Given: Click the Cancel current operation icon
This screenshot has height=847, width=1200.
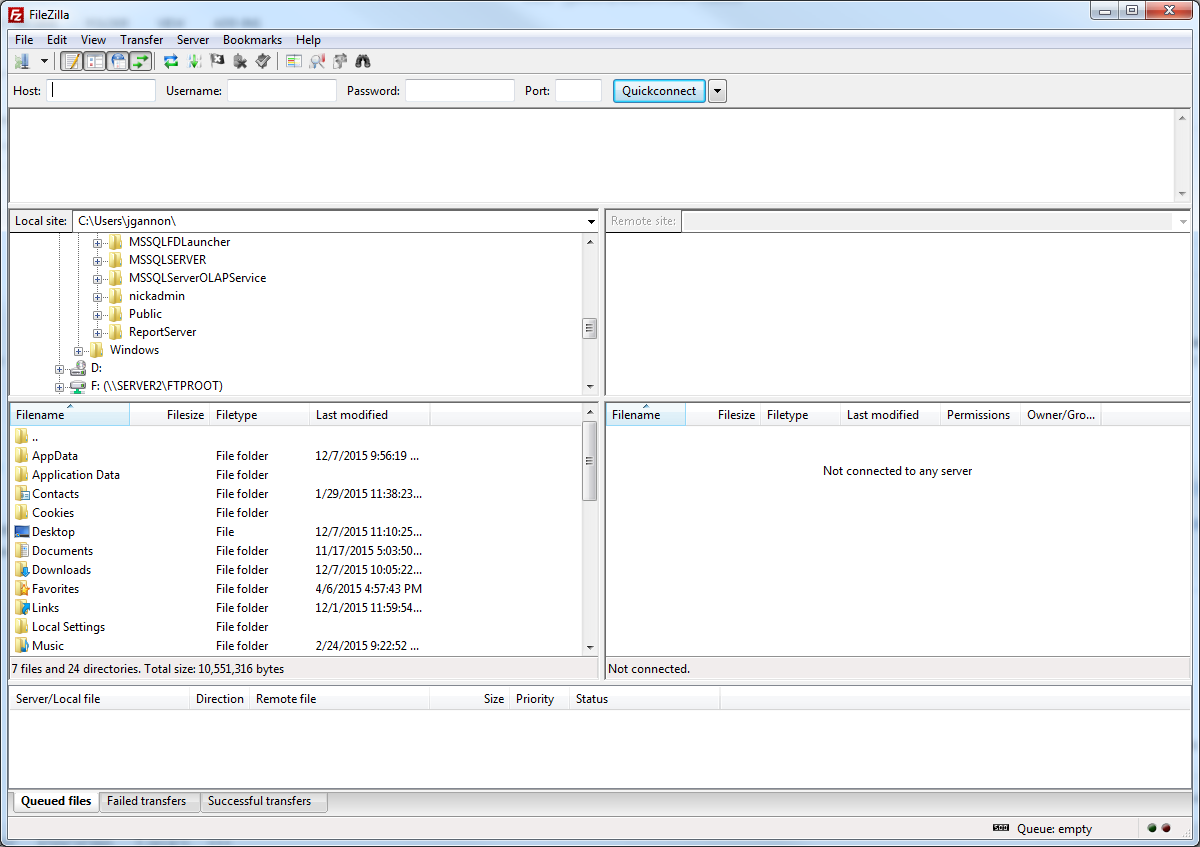Looking at the screenshot, I should pyautogui.click(x=217, y=61).
